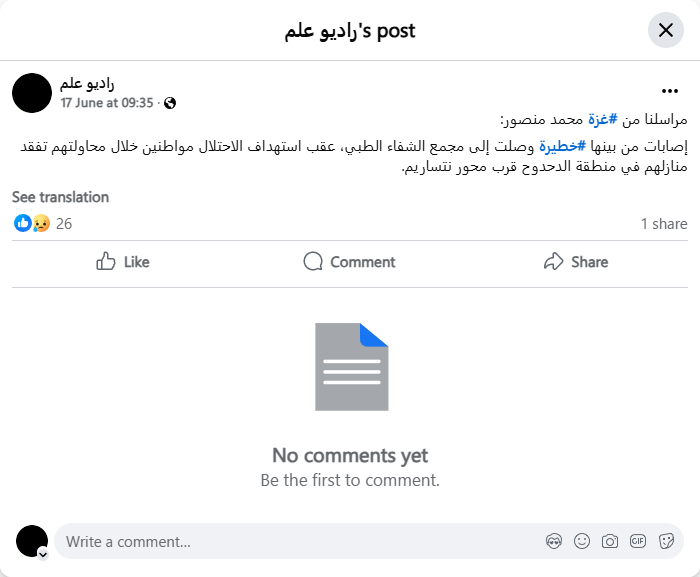Focus the Write a comment field

tap(290, 541)
